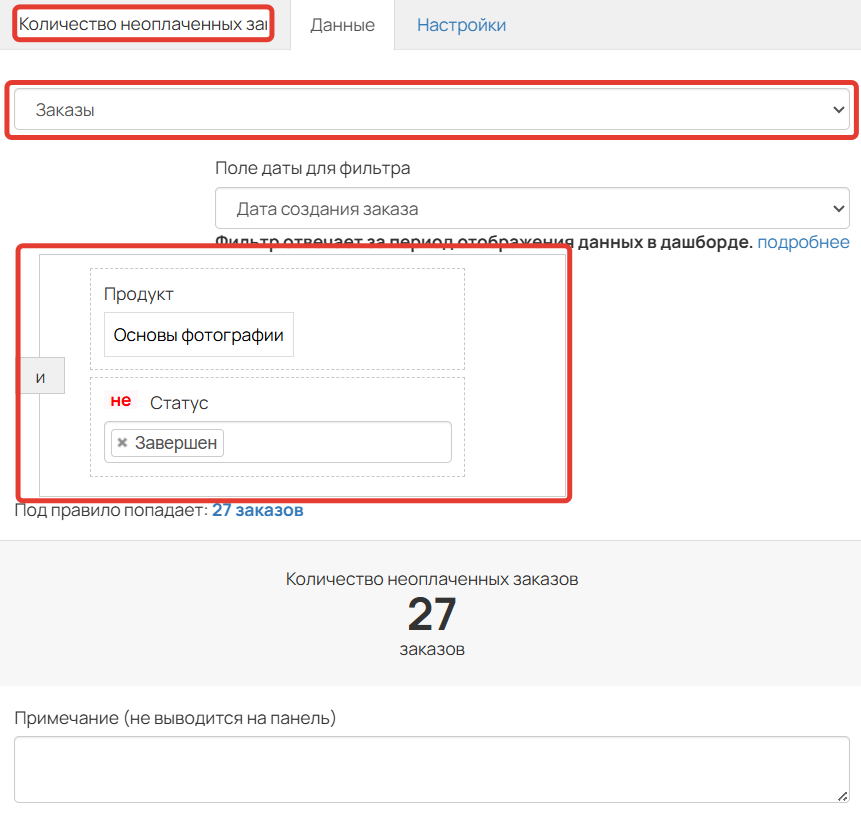Grab the textarea resize handle
861x817 pixels.
pos(842,796)
